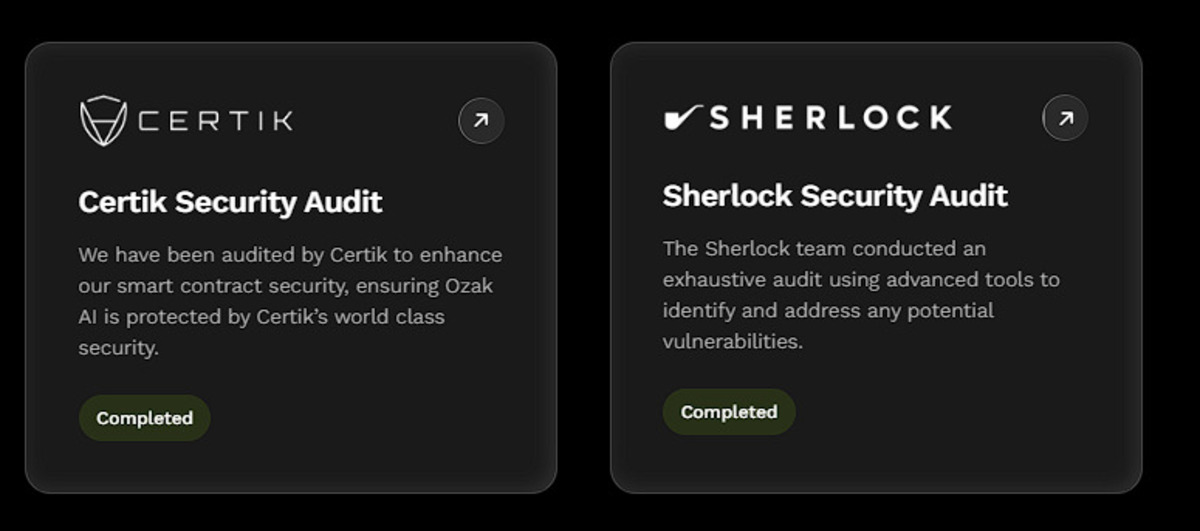Click the Completed badge on Certik card
The height and width of the screenshot is (531, 1200).
click(x=145, y=418)
